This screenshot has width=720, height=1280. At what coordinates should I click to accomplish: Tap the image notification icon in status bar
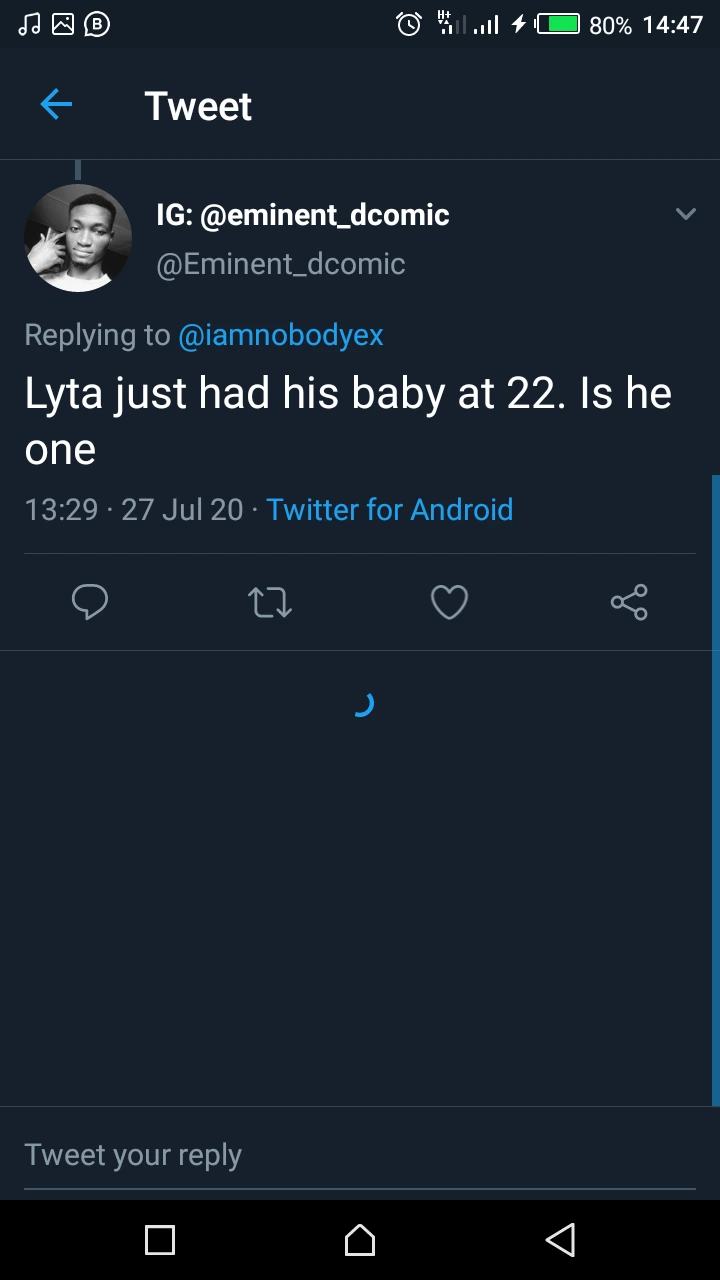click(x=63, y=24)
